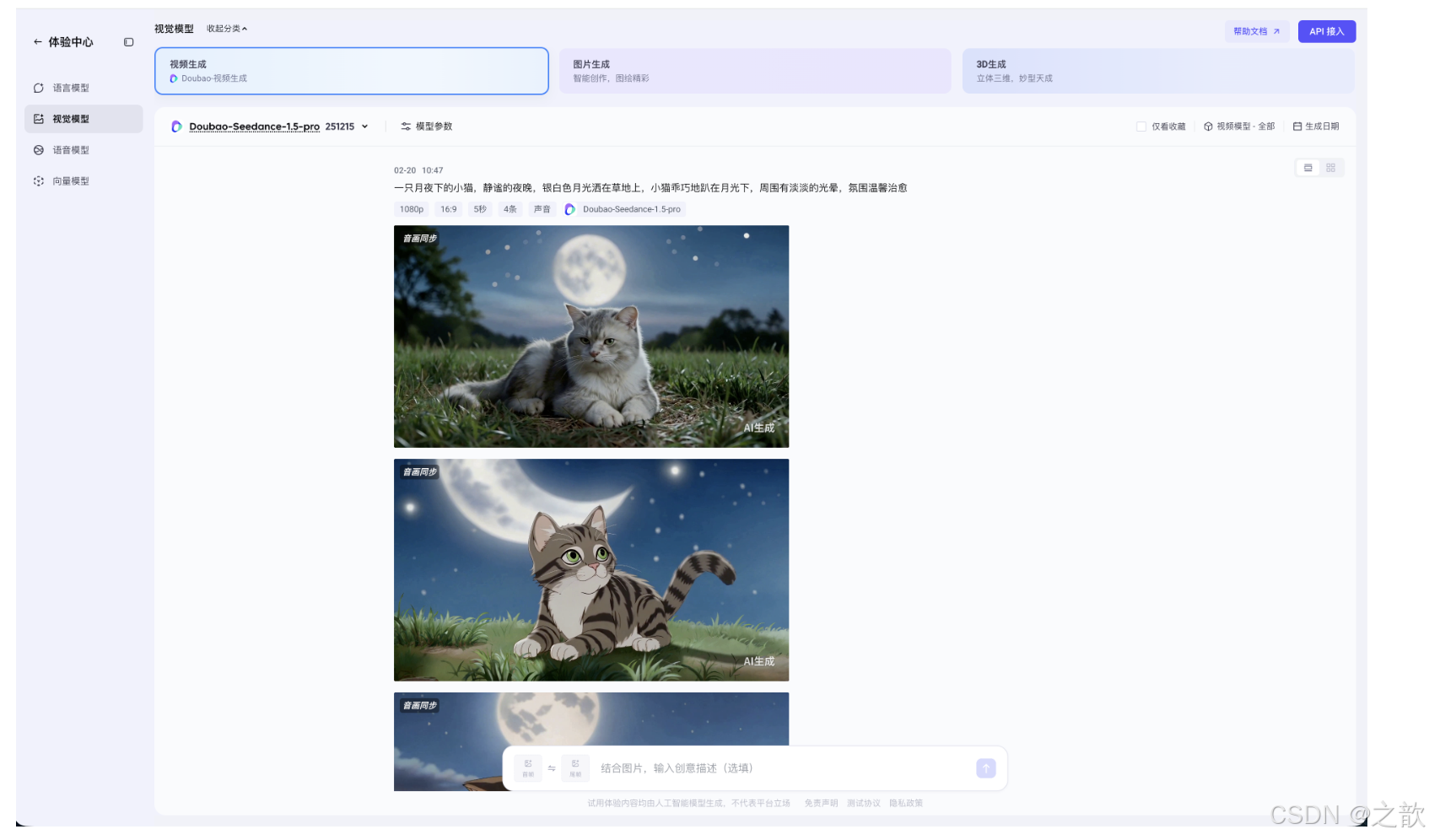
Task: Click the 视觉模型 page heading
Action: [174, 29]
